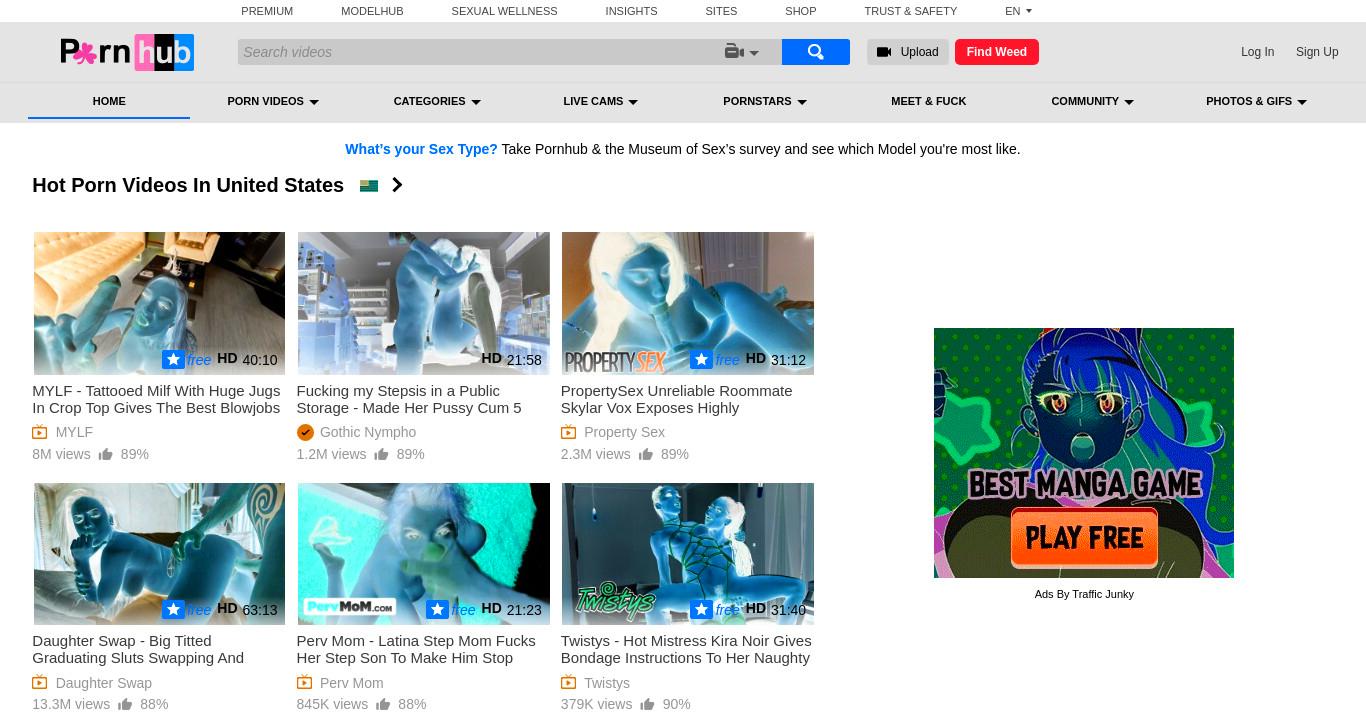Open the EN language dropdown

pyautogui.click(x=1018, y=11)
